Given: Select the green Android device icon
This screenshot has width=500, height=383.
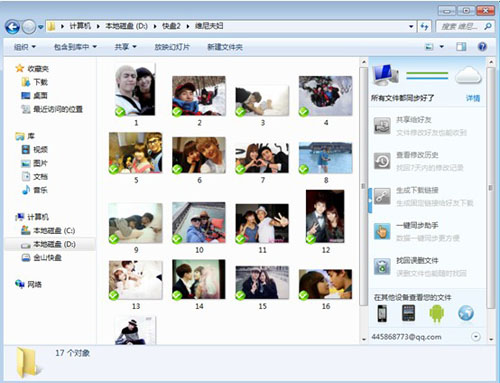Looking at the screenshot, I should pos(437,313).
